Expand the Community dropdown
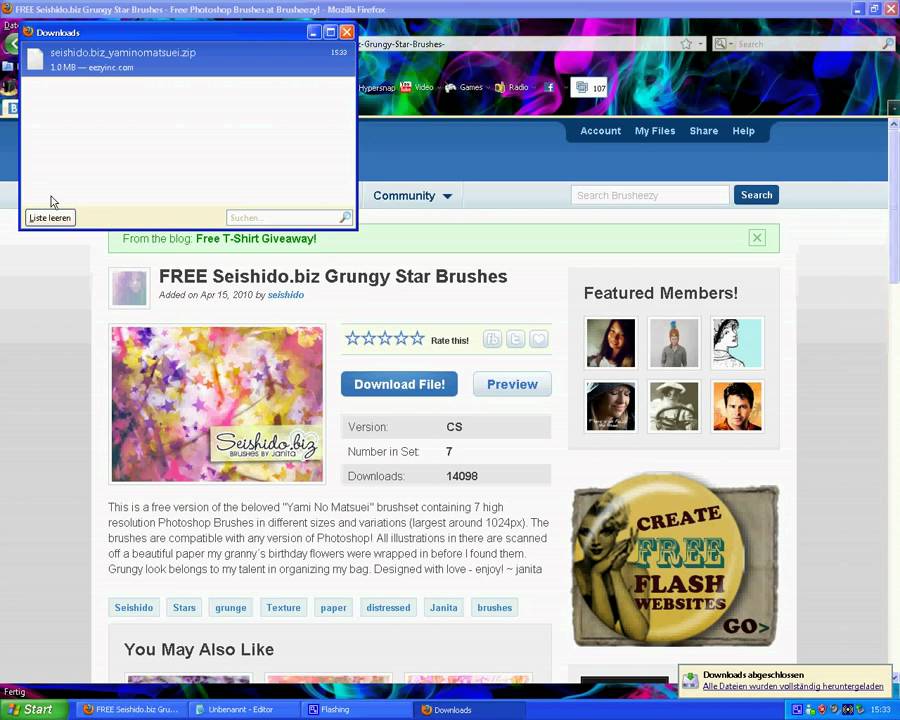The image size is (900, 720). (413, 196)
